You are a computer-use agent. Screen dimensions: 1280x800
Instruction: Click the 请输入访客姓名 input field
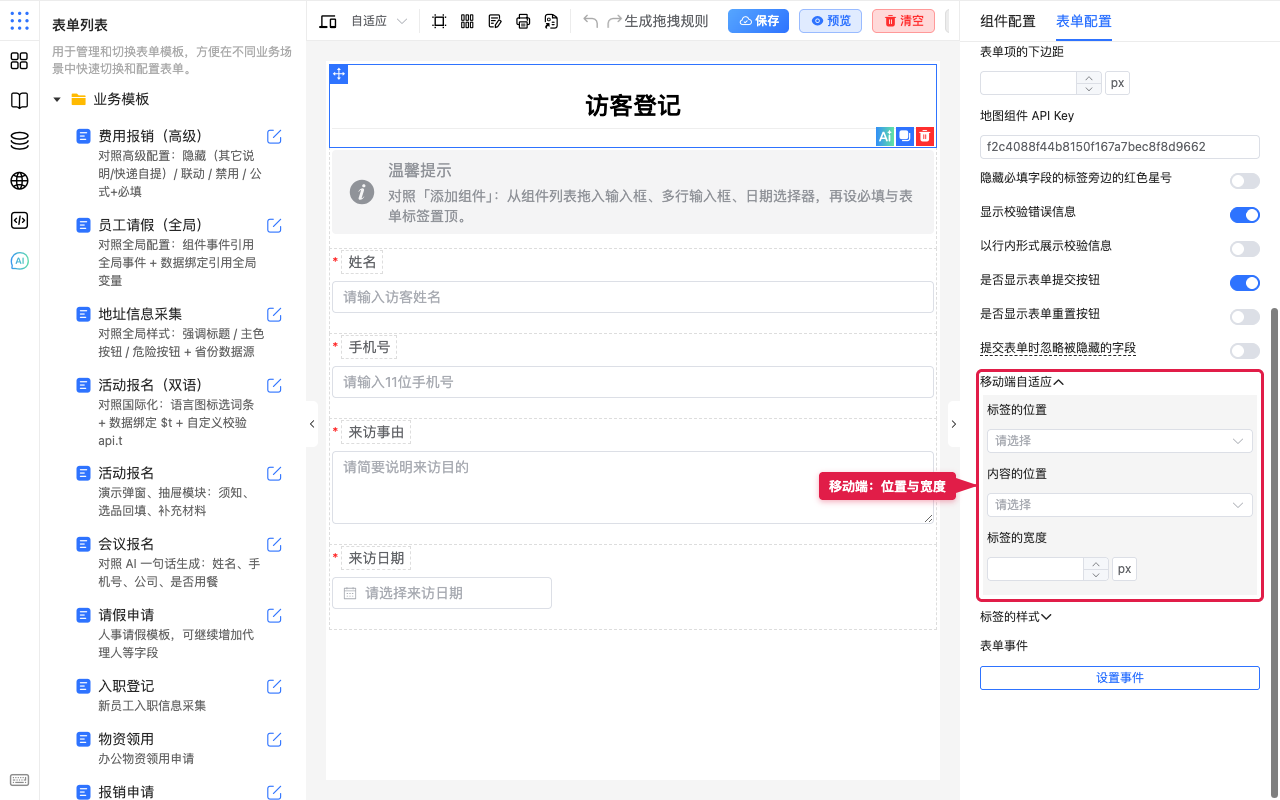(632, 297)
